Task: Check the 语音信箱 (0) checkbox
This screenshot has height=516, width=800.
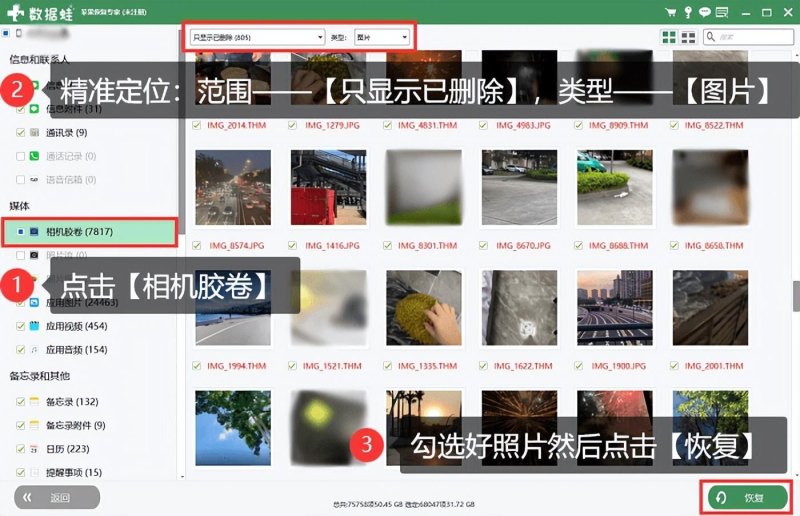Action: (x=20, y=180)
